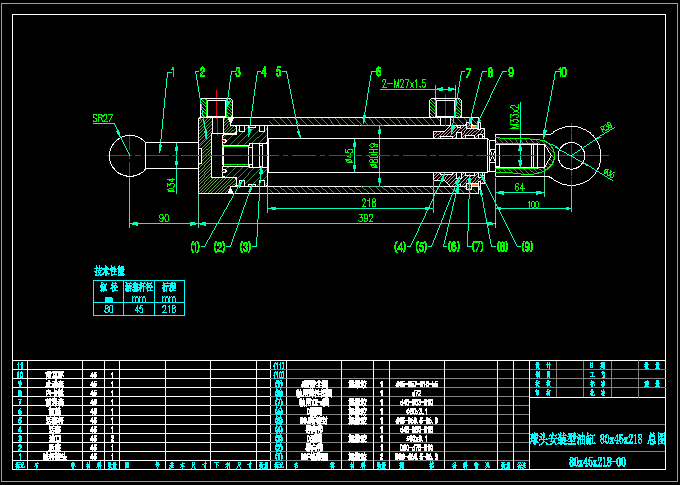Click part balloon number 6

tap(379, 72)
